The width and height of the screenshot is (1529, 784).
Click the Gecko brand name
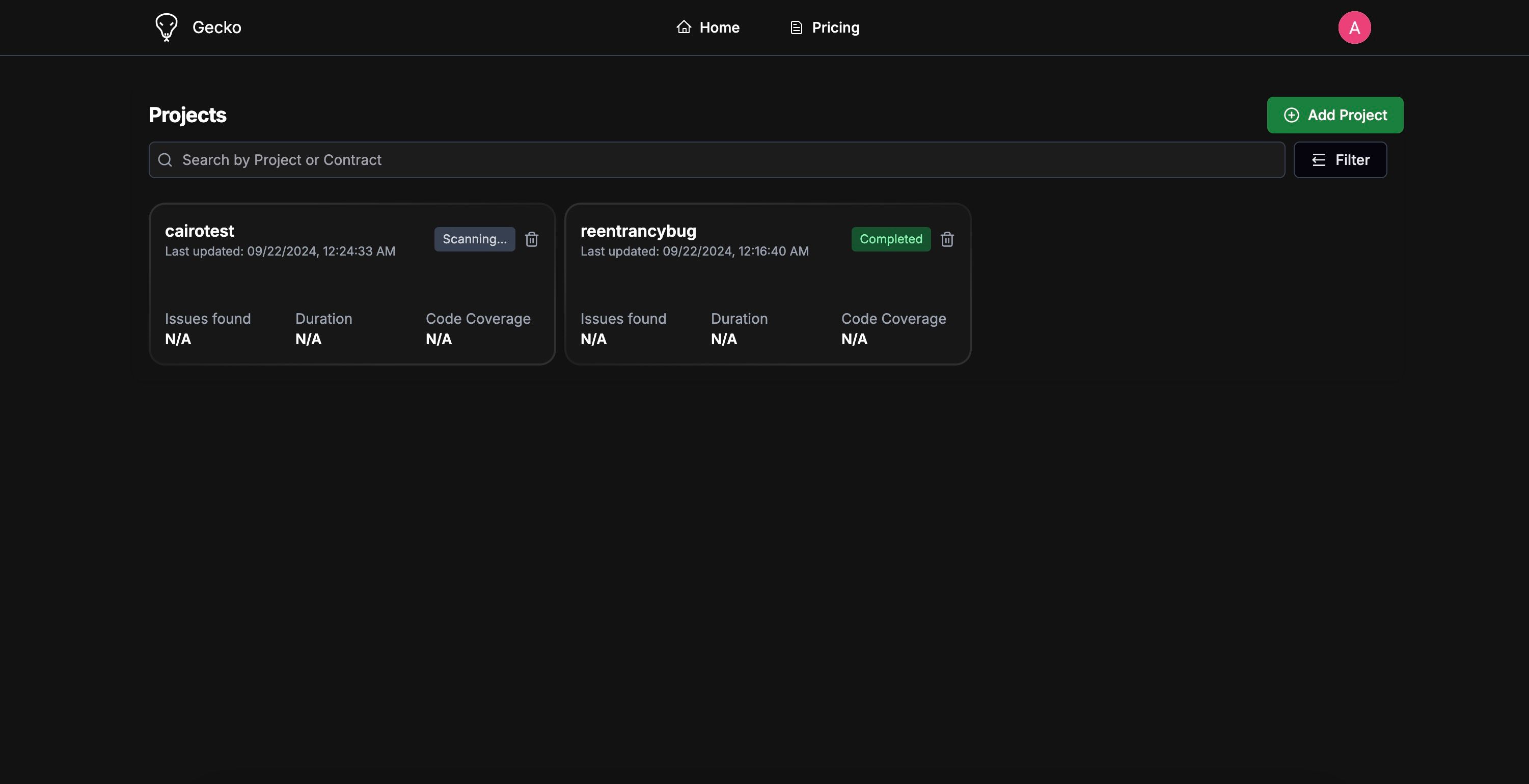click(x=216, y=27)
